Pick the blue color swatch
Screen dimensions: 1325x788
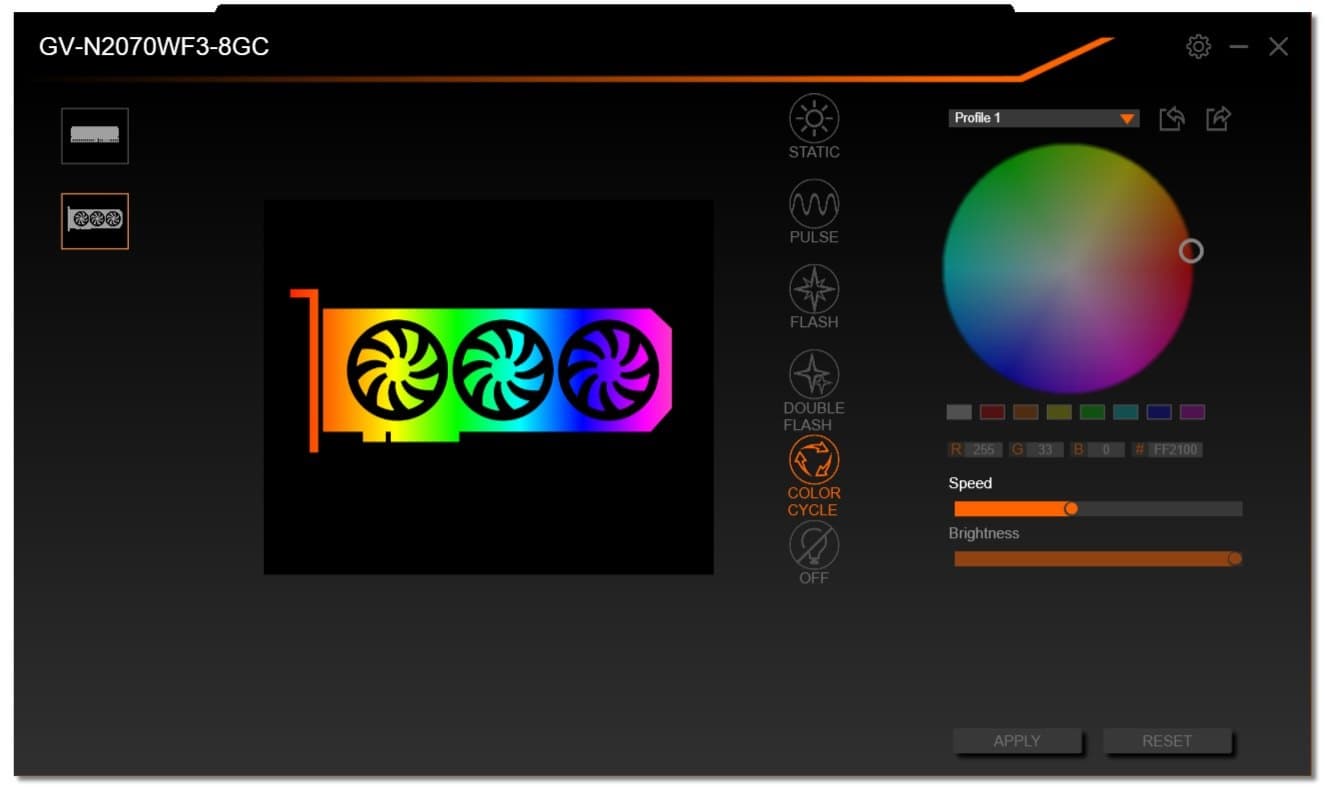pos(1159,412)
